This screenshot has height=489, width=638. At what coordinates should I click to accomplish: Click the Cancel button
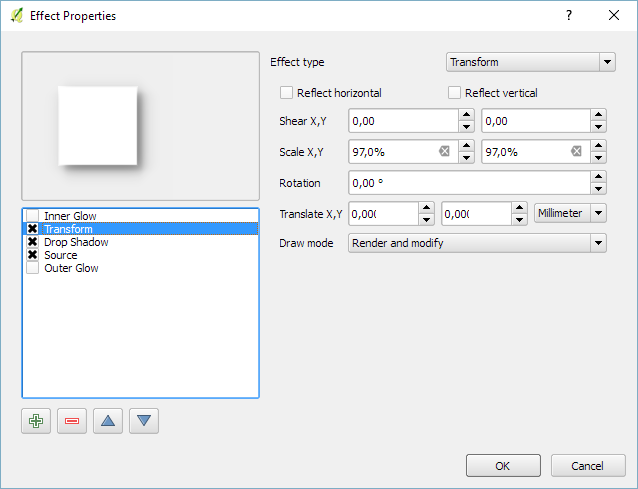click(587, 466)
